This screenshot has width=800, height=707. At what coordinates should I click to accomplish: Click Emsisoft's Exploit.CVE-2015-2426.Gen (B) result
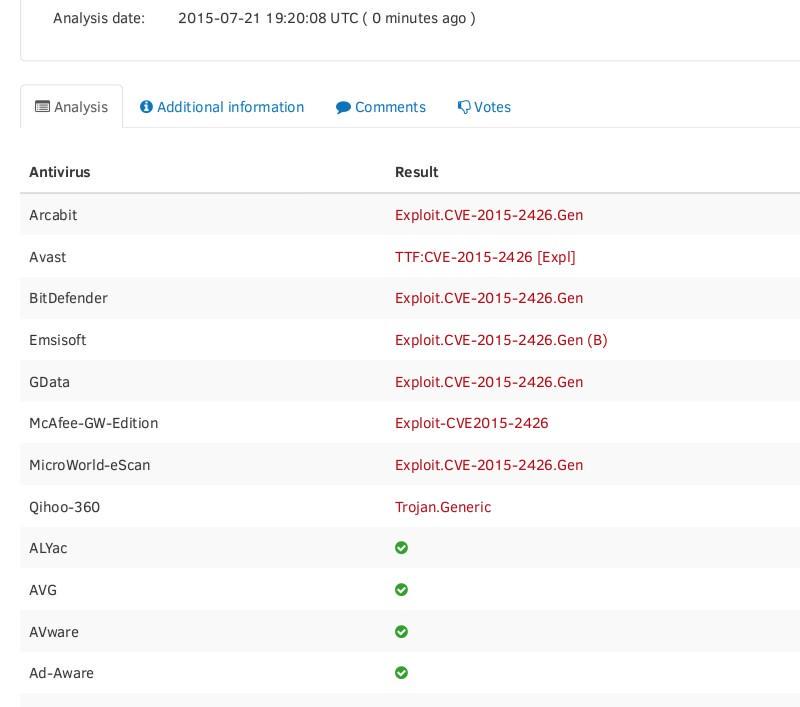tap(501, 340)
